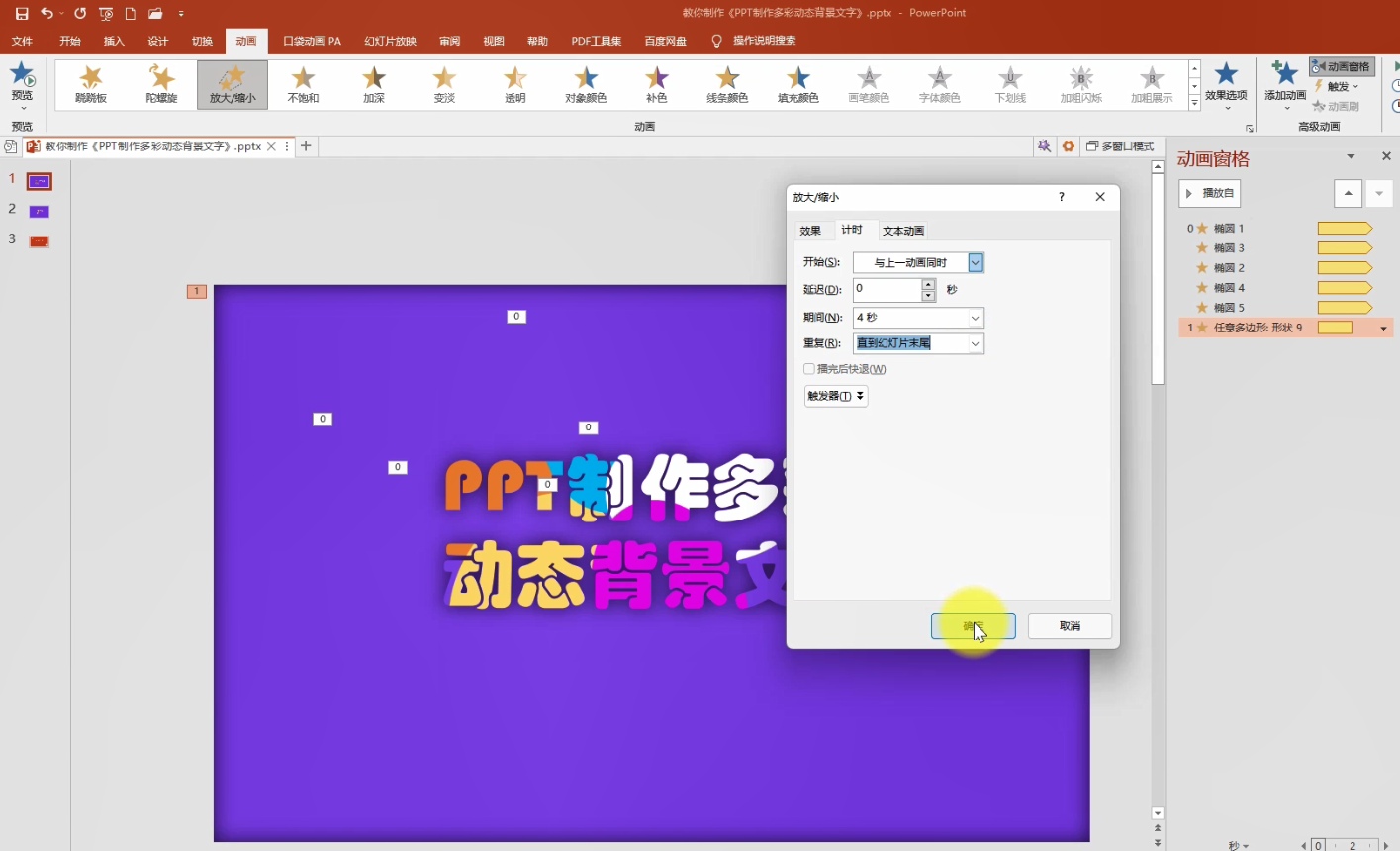Click the orange gear settings icon
This screenshot has height=851, width=1400.
click(x=1069, y=146)
